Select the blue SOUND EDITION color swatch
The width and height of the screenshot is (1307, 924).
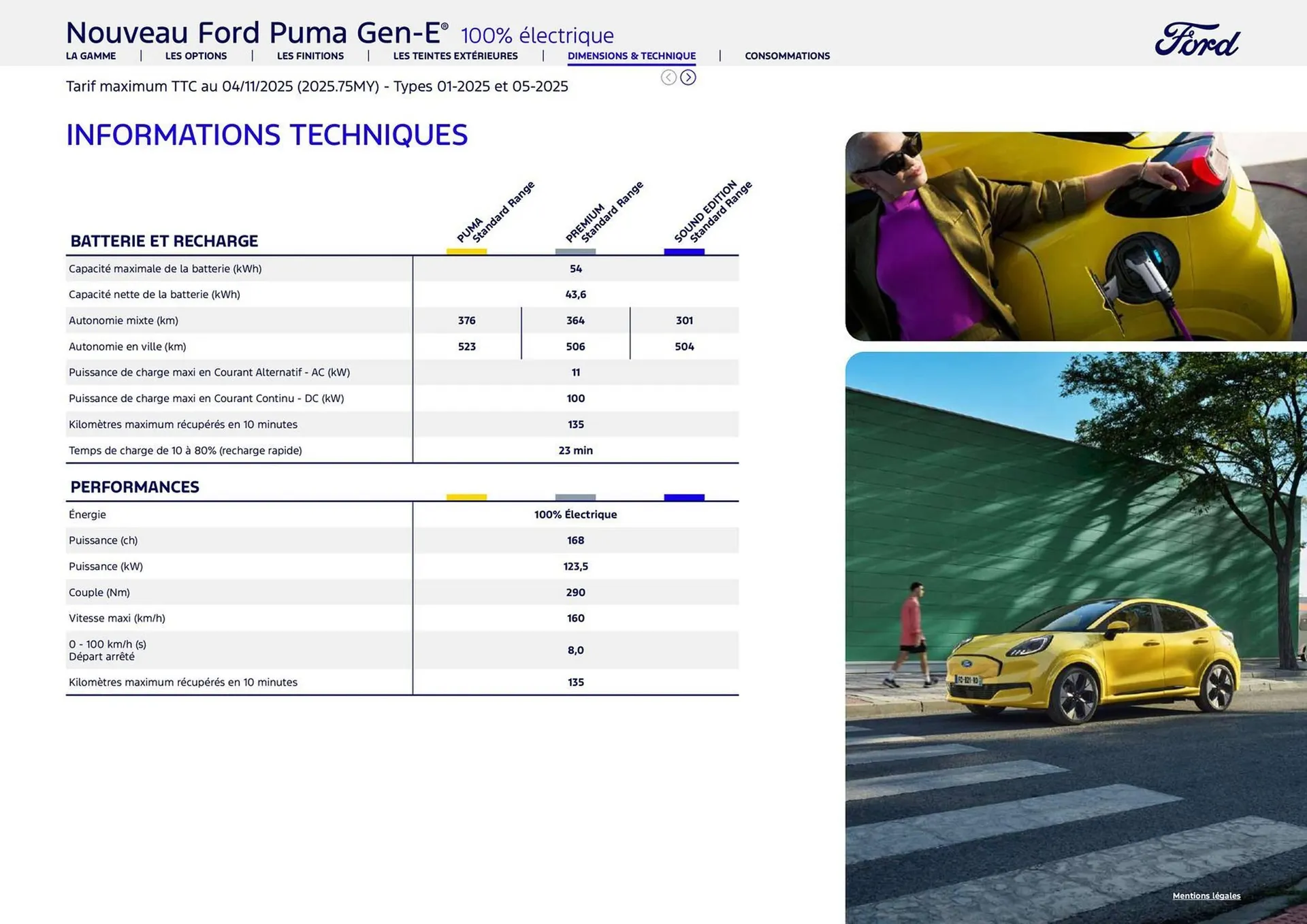click(x=683, y=251)
